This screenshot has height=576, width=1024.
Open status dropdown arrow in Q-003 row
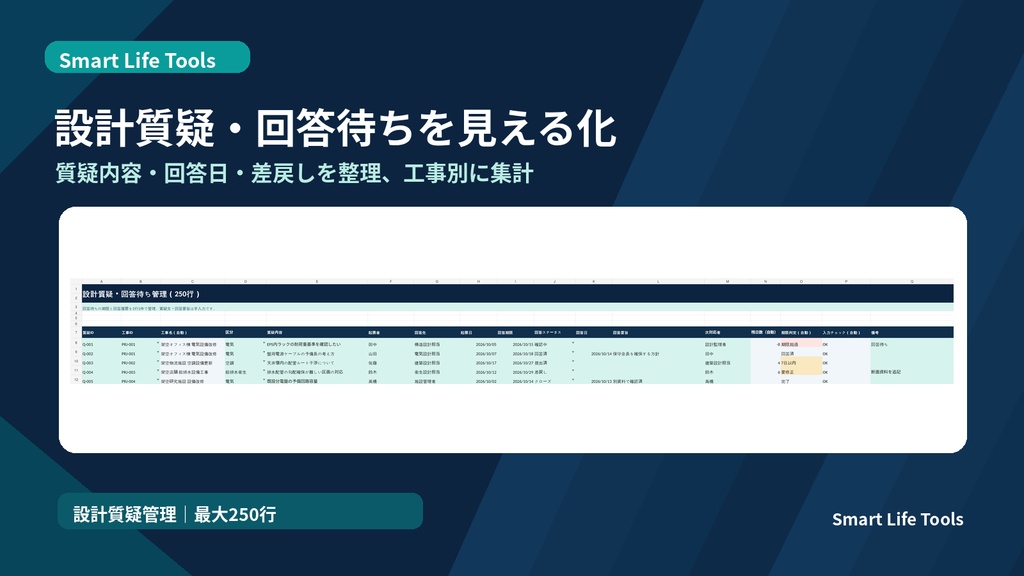coord(573,361)
